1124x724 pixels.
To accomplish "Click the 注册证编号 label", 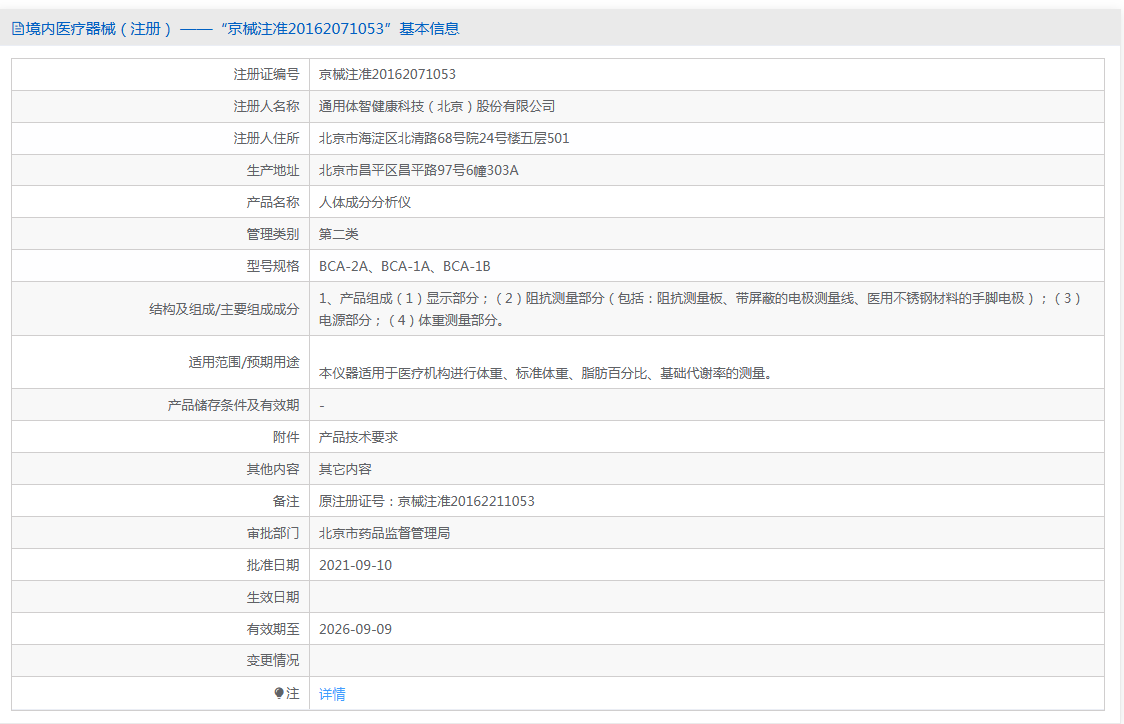I will point(266,75).
